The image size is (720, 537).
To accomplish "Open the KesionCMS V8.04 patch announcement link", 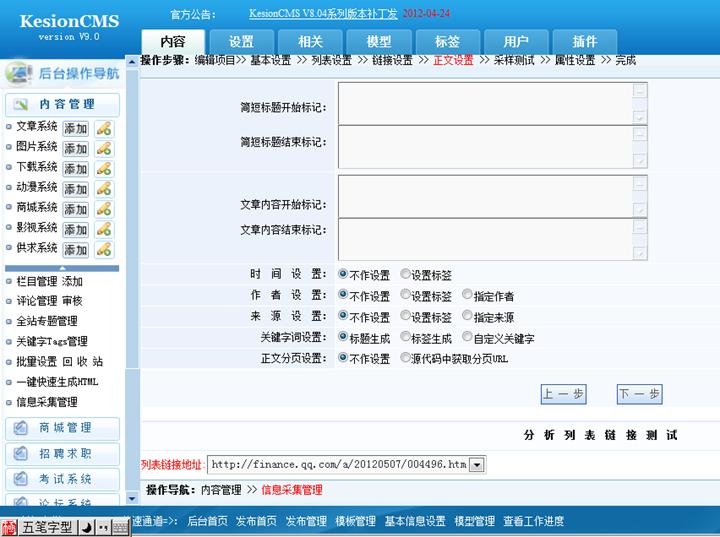I will (323, 14).
